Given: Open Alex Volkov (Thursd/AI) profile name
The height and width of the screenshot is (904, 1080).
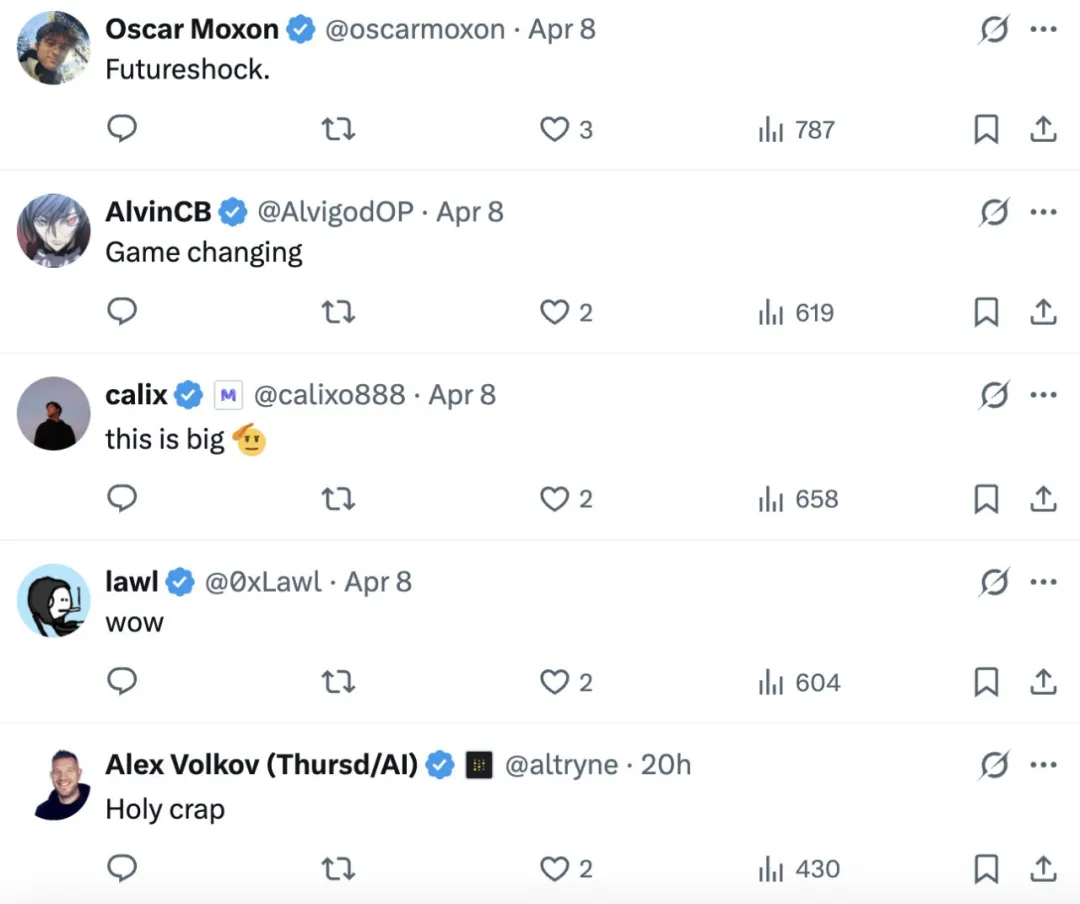Looking at the screenshot, I should tap(262, 765).
